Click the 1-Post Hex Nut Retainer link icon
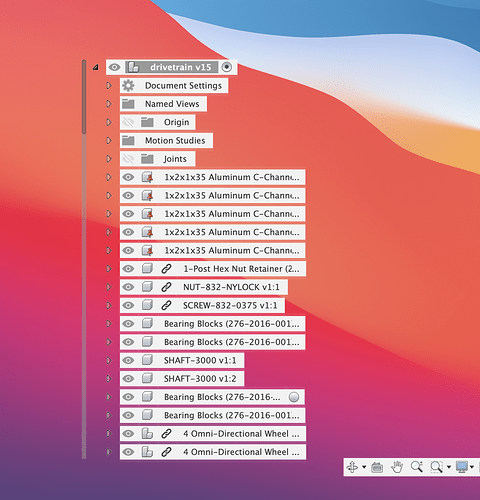This screenshot has height=500, width=480. click(x=166, y=269)
